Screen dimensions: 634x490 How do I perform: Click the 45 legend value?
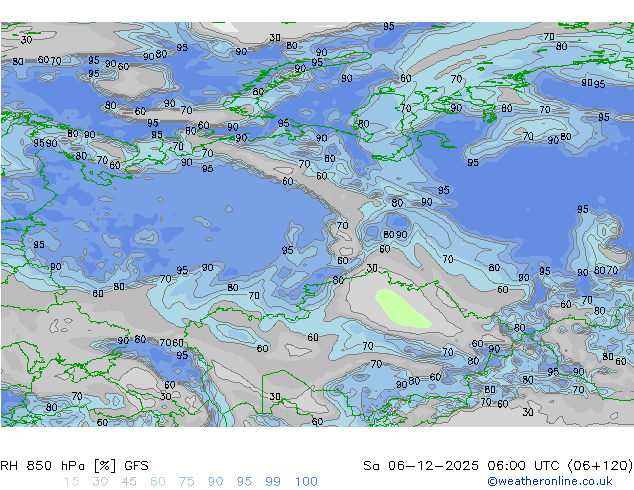click(x=129, y=482)
